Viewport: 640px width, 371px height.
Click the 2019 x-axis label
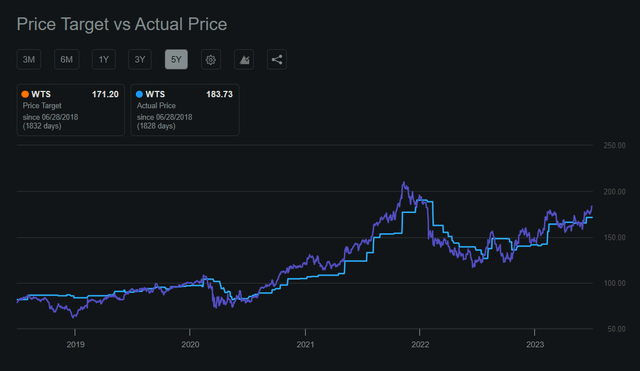click(76, 344)
